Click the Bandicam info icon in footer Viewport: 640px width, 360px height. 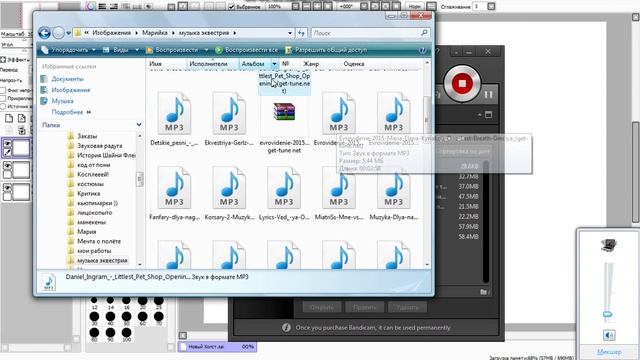click(287, 327)
